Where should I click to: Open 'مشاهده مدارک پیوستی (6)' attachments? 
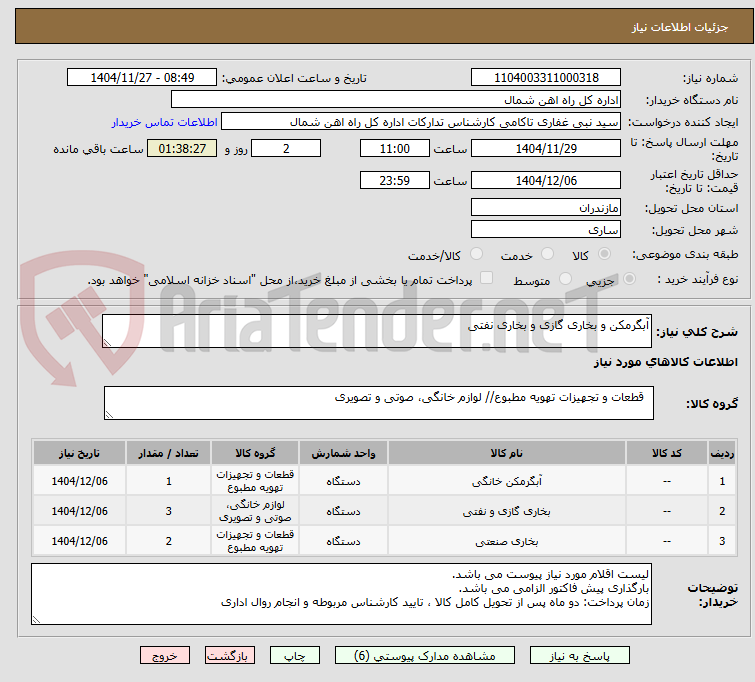[x=425, y=656]
